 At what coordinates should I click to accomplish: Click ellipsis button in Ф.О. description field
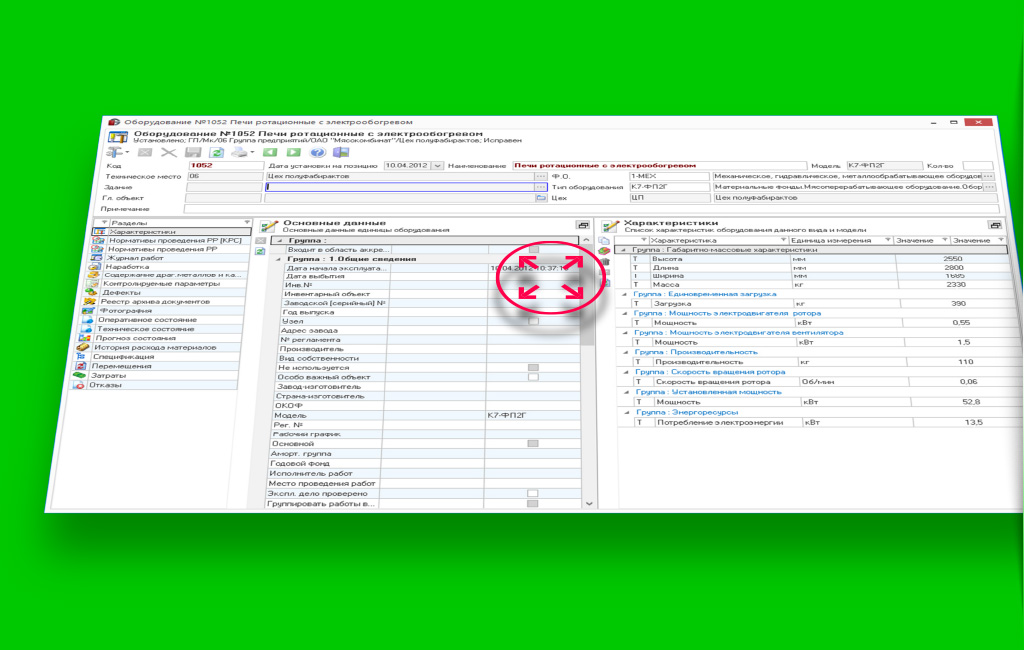coord(988,176)
